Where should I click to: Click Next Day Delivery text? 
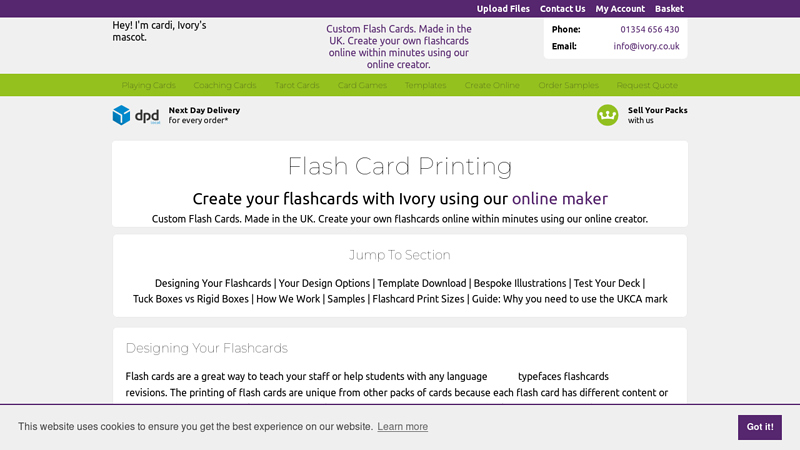coord(204,110)
